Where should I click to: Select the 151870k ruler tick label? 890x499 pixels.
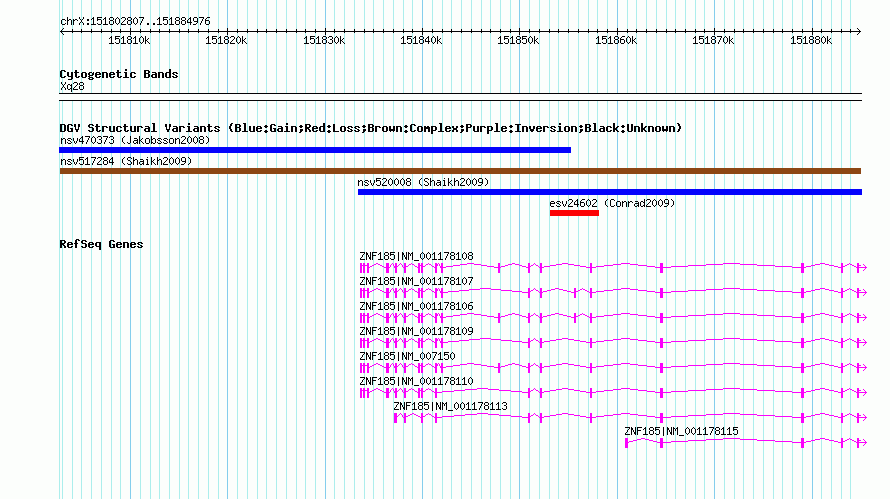tap(713, 40)
